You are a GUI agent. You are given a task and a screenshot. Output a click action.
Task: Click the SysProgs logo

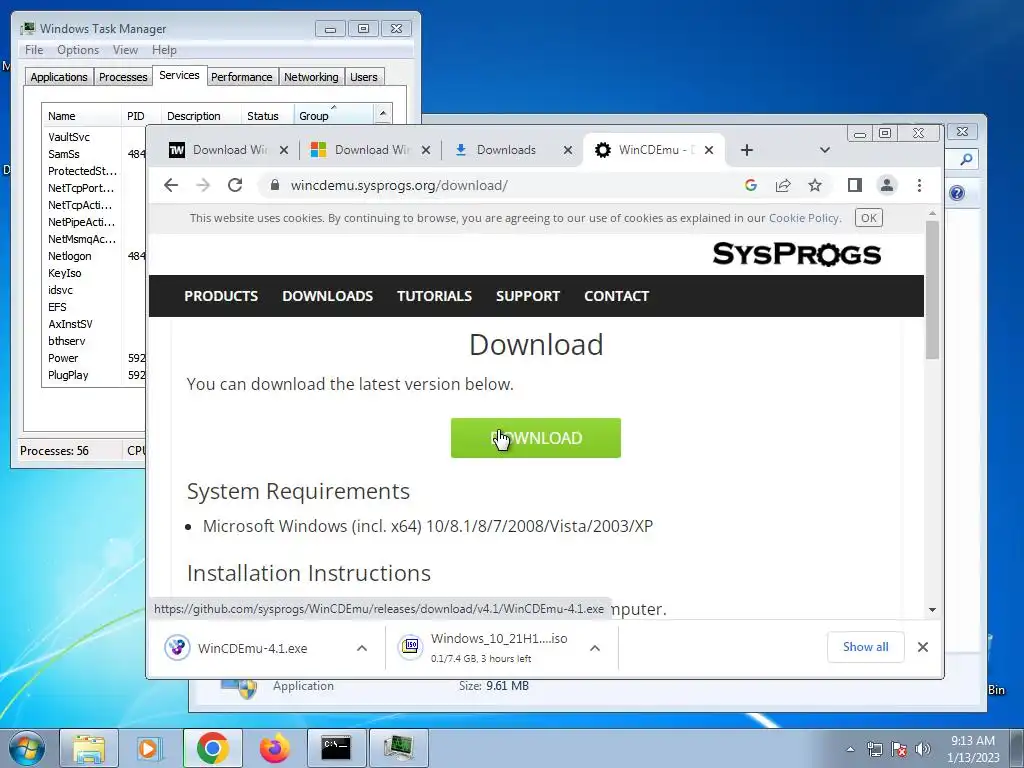coord(797,254)
